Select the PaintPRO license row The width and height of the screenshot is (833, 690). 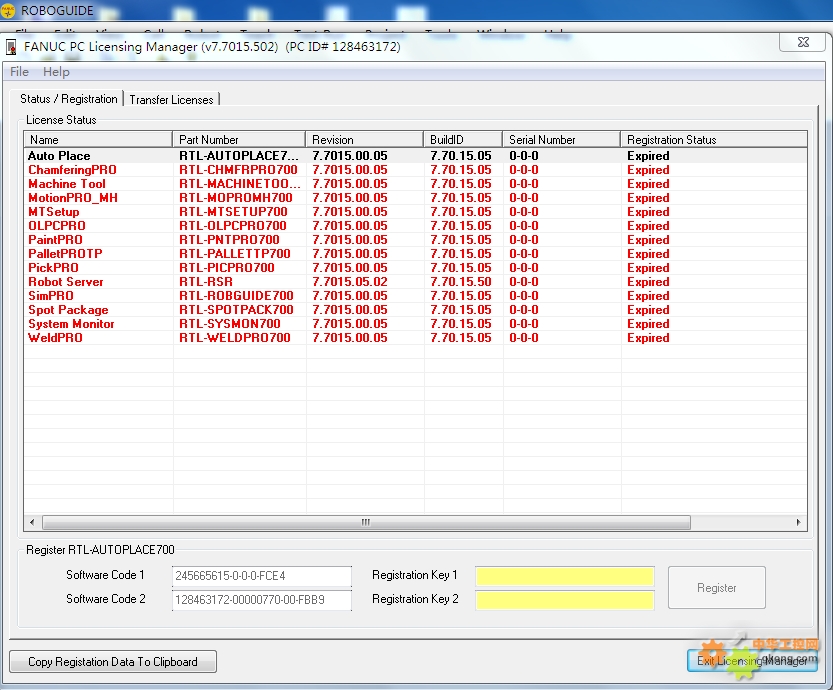point(415,240)
